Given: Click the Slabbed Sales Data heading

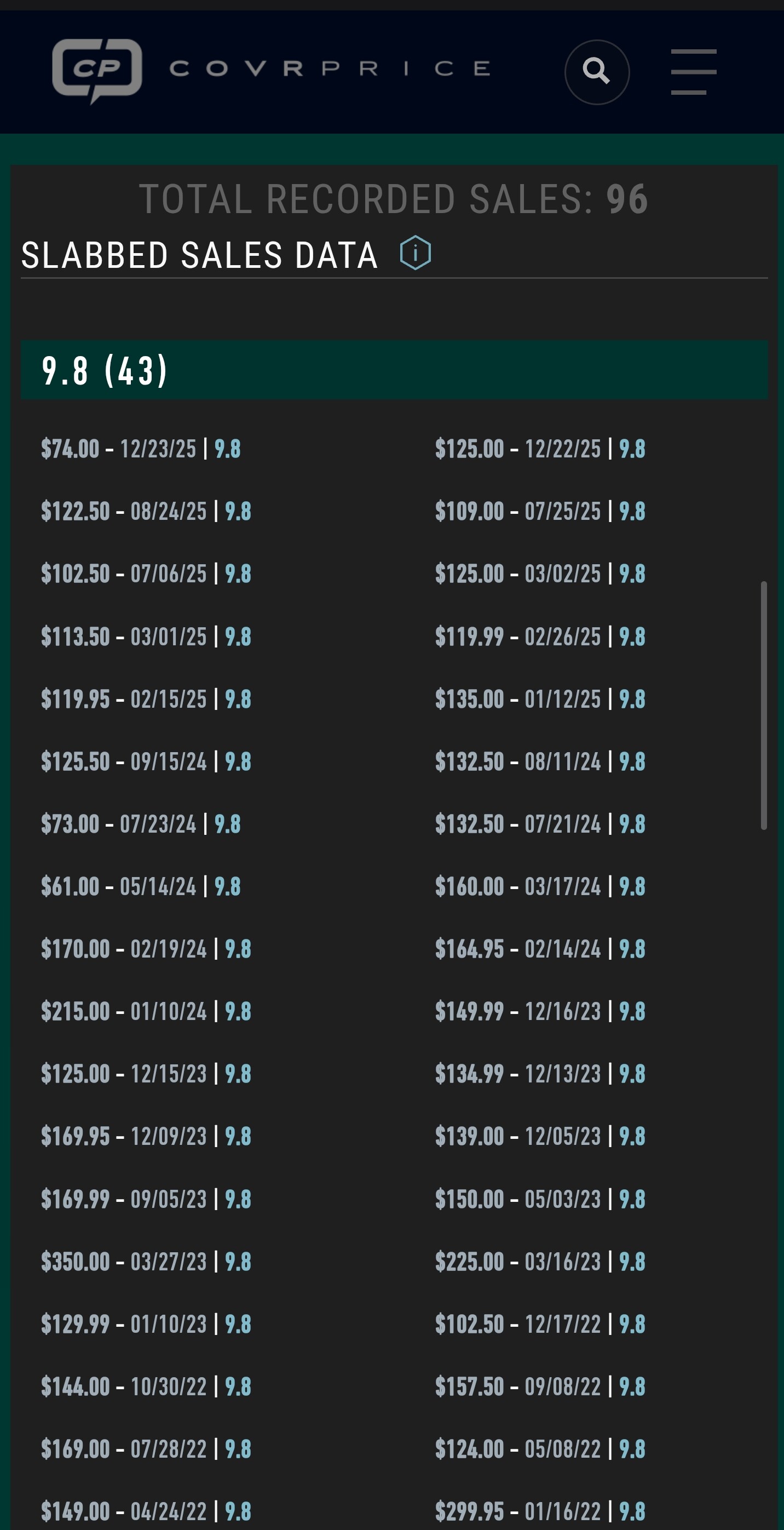Looking at the screenshot, I should pos(199,255).
